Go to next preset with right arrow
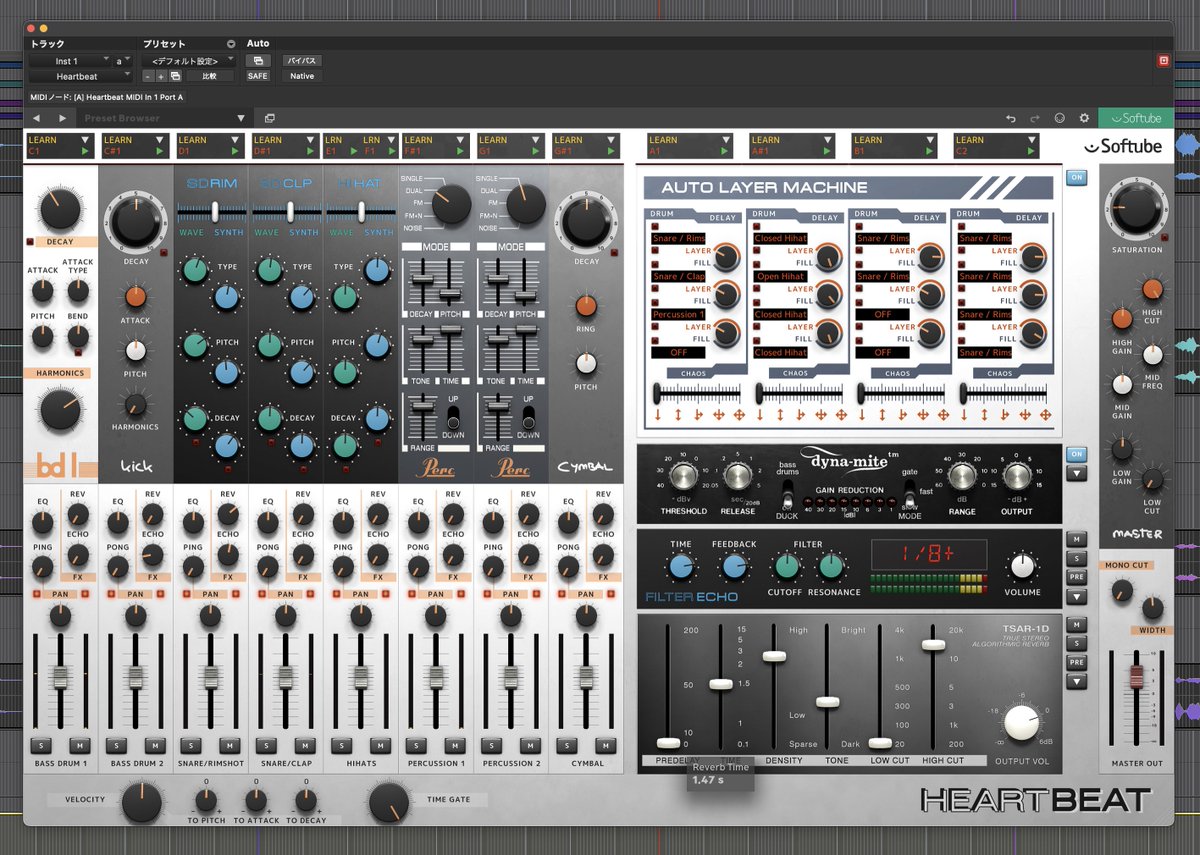Screen dimensions: 1200x855 pos(62,118)
